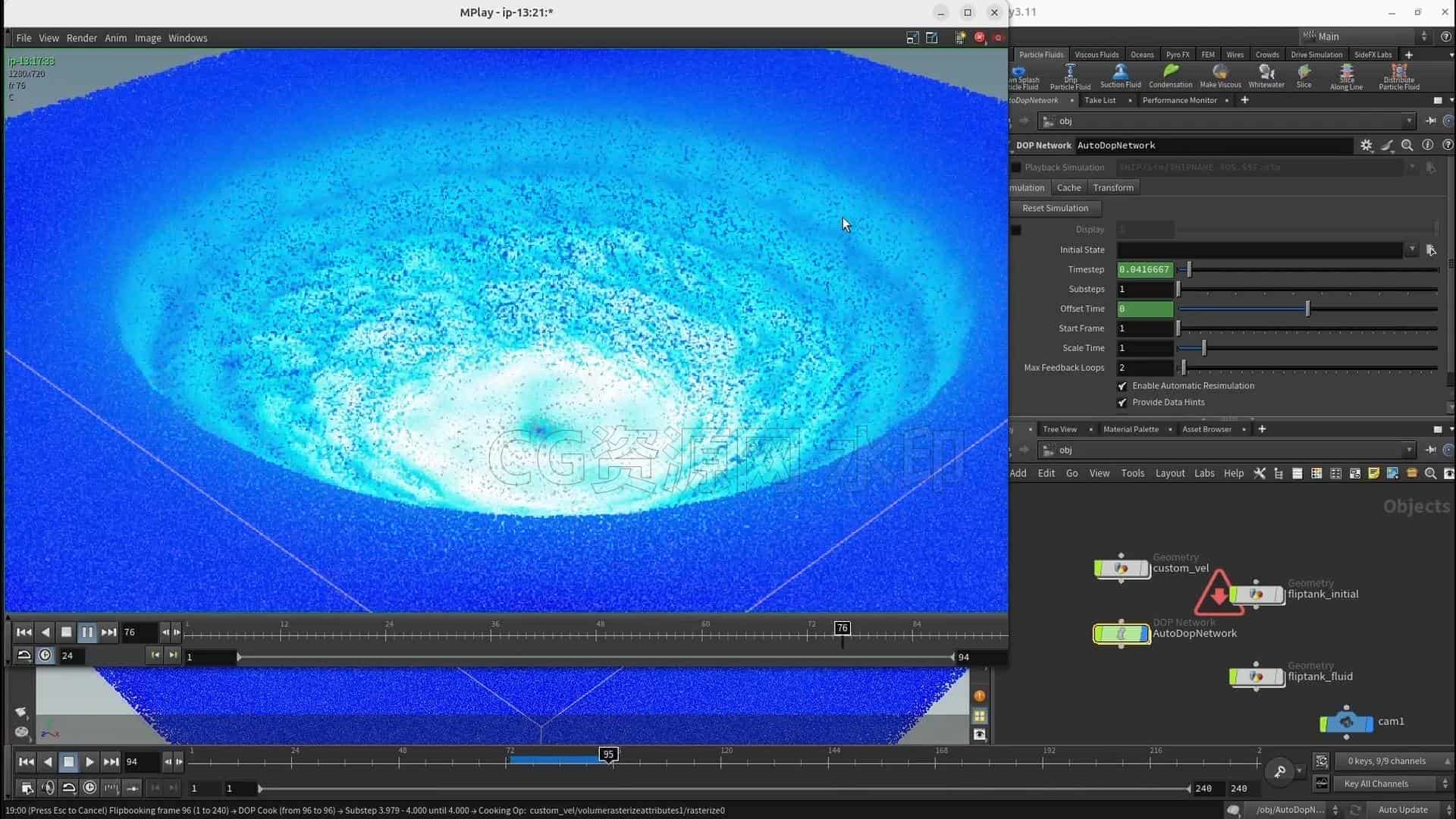Click the Offset Time slider

click(x=1307, y=309)
